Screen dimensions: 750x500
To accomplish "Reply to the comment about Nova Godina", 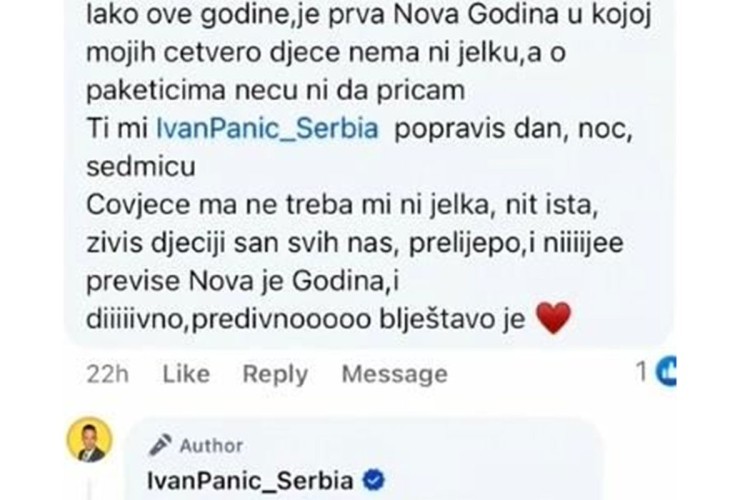I will click(x=276, y=374).
